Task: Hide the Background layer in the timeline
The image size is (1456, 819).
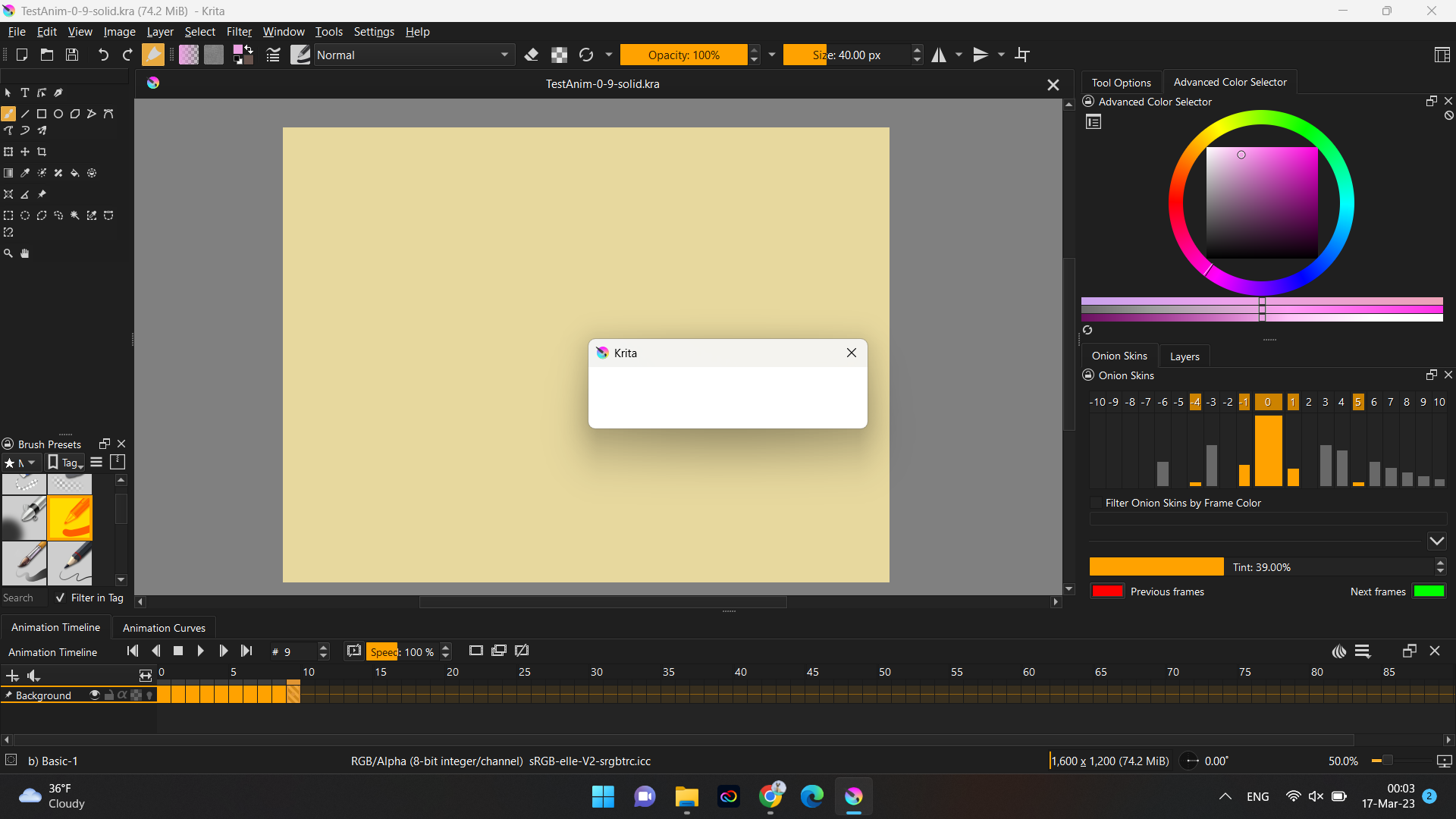Action: click(95, 695)
